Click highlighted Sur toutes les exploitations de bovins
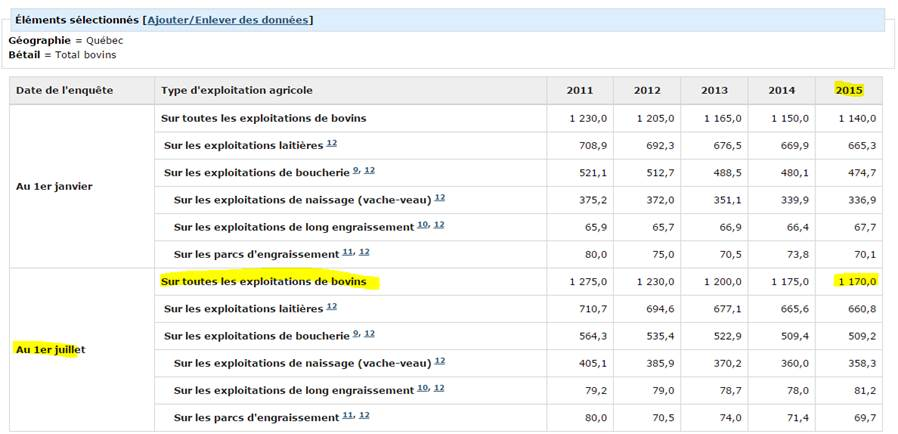This screenshot has height=434, width=898. click(x=263, y=282)
